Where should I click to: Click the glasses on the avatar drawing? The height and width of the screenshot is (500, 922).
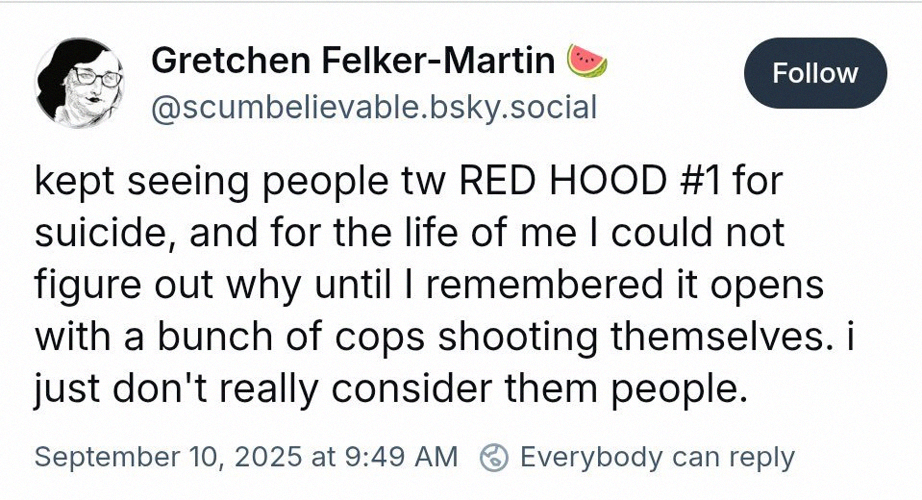click(98, 77)
